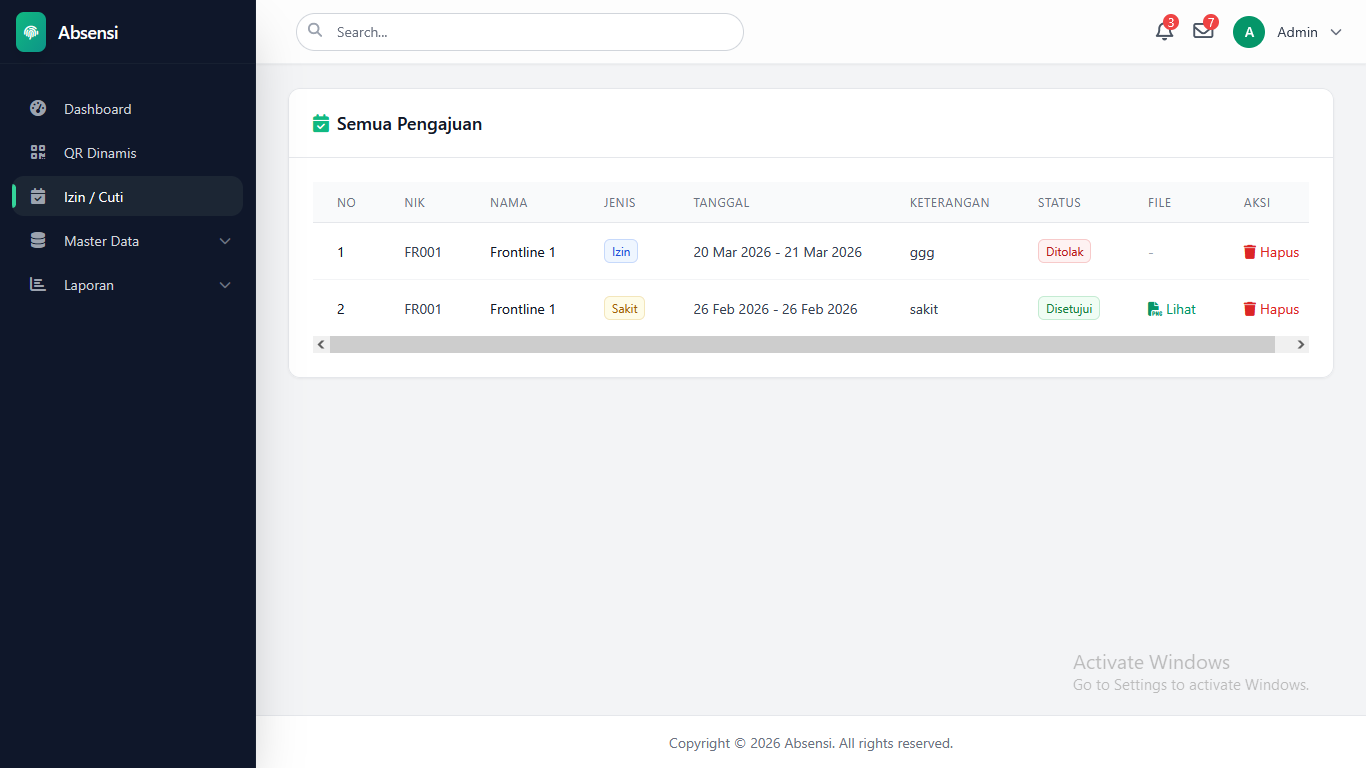View attached file via Lihat link
This screenshot has width=1366, height=768.
click(x=1172, y=309)
